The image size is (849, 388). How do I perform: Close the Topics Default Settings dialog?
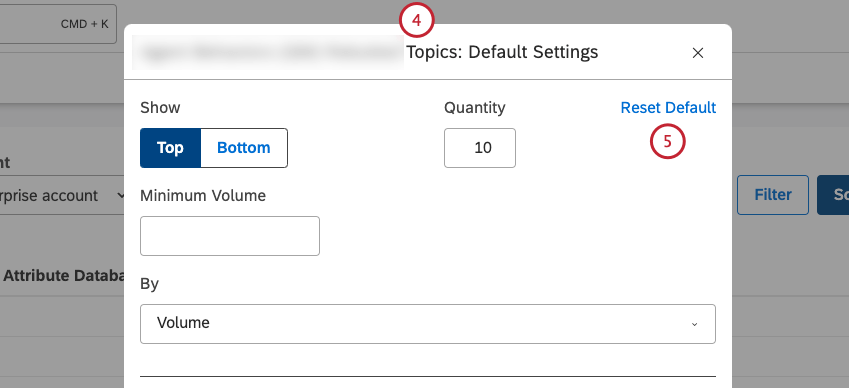698,52
